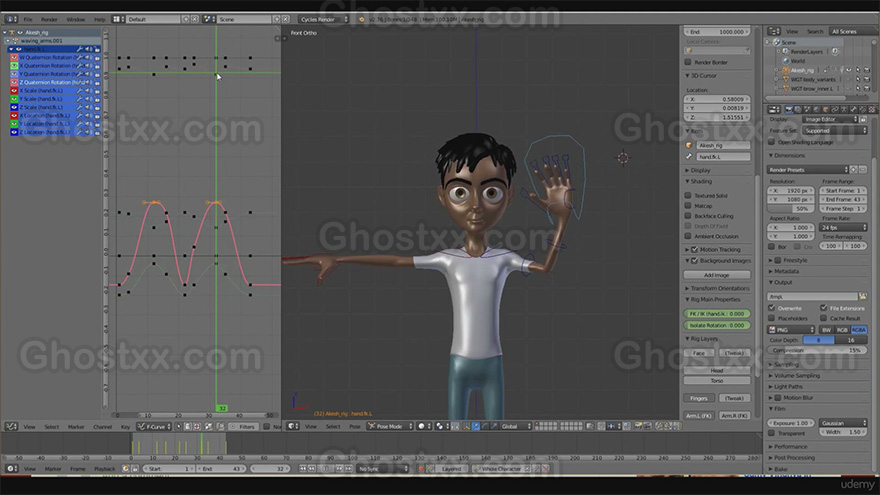This screenshot has height=495, width=880.
Task: Click the Graph Editor type icon
Action: coord(11,427)
